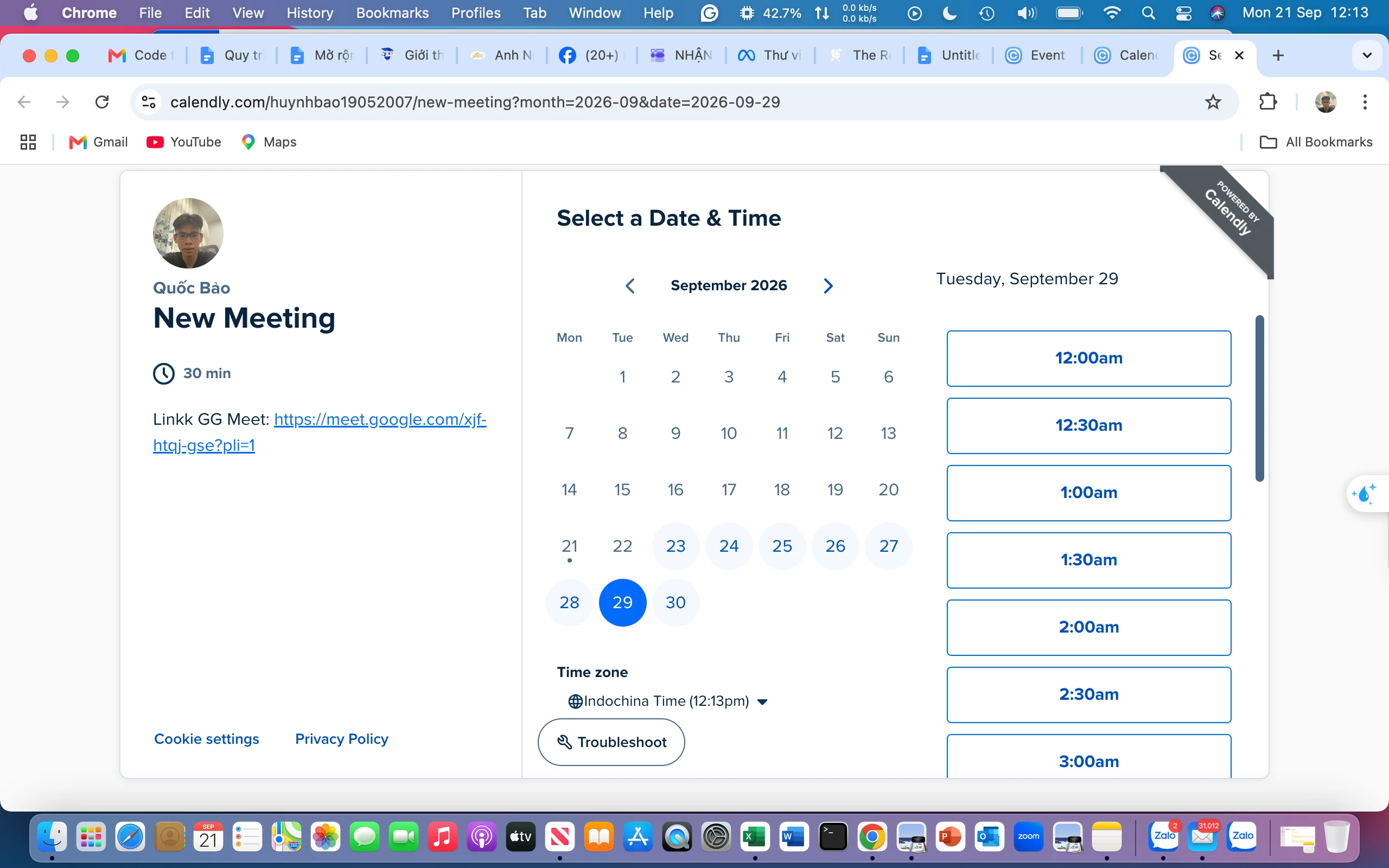Viewport: 1389px width, 868px height.
Task: Expand the tab search chevron
Action: 1367,55
